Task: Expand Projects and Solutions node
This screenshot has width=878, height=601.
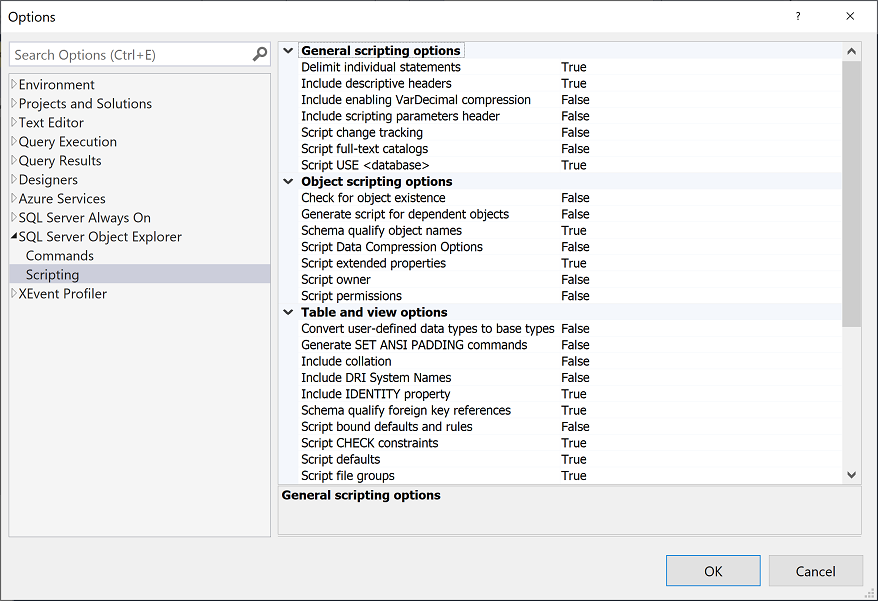Action: pos(14,103)
